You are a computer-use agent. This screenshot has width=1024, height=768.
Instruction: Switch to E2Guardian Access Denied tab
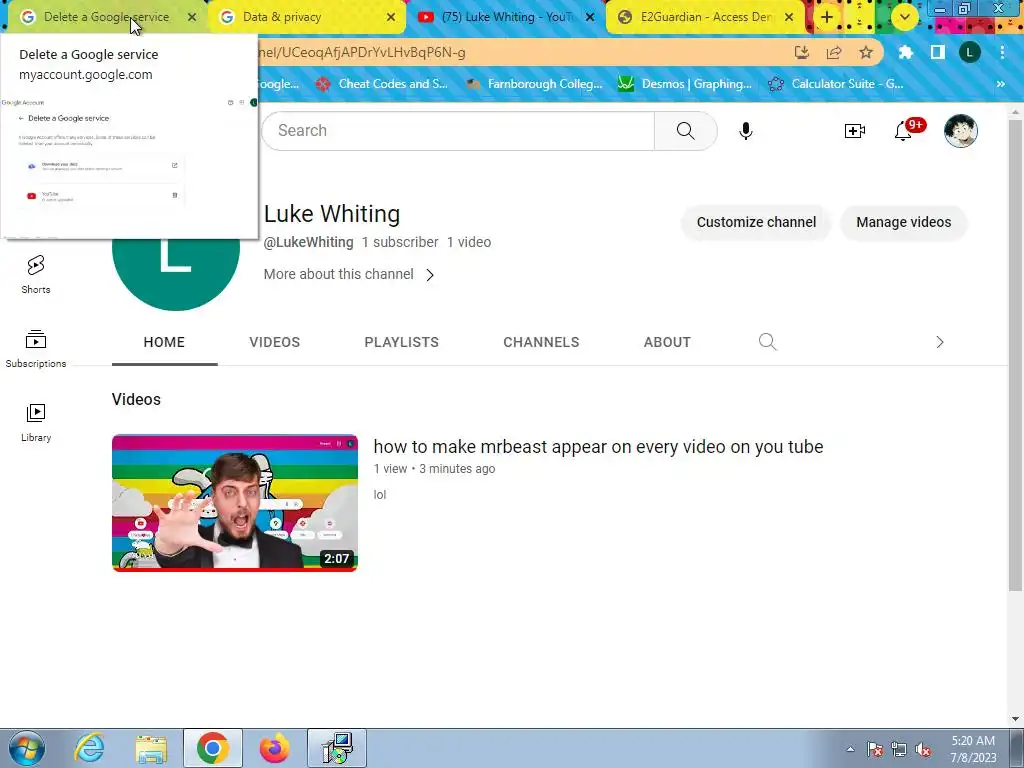pos(705,17)
